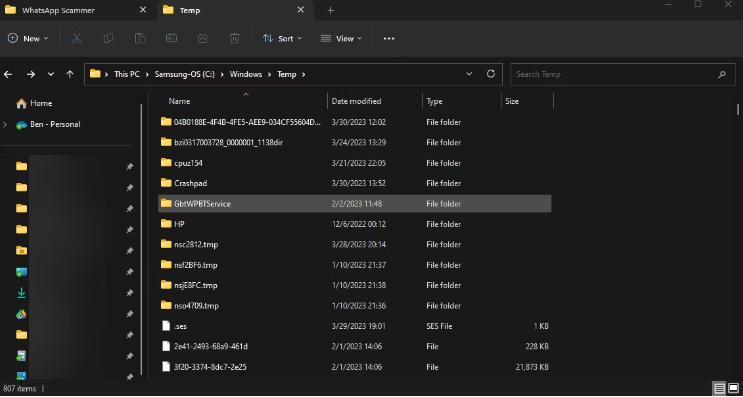Viewport: 743px width, 397px height.
Task: Click This PC in address path
Action: 127,74
